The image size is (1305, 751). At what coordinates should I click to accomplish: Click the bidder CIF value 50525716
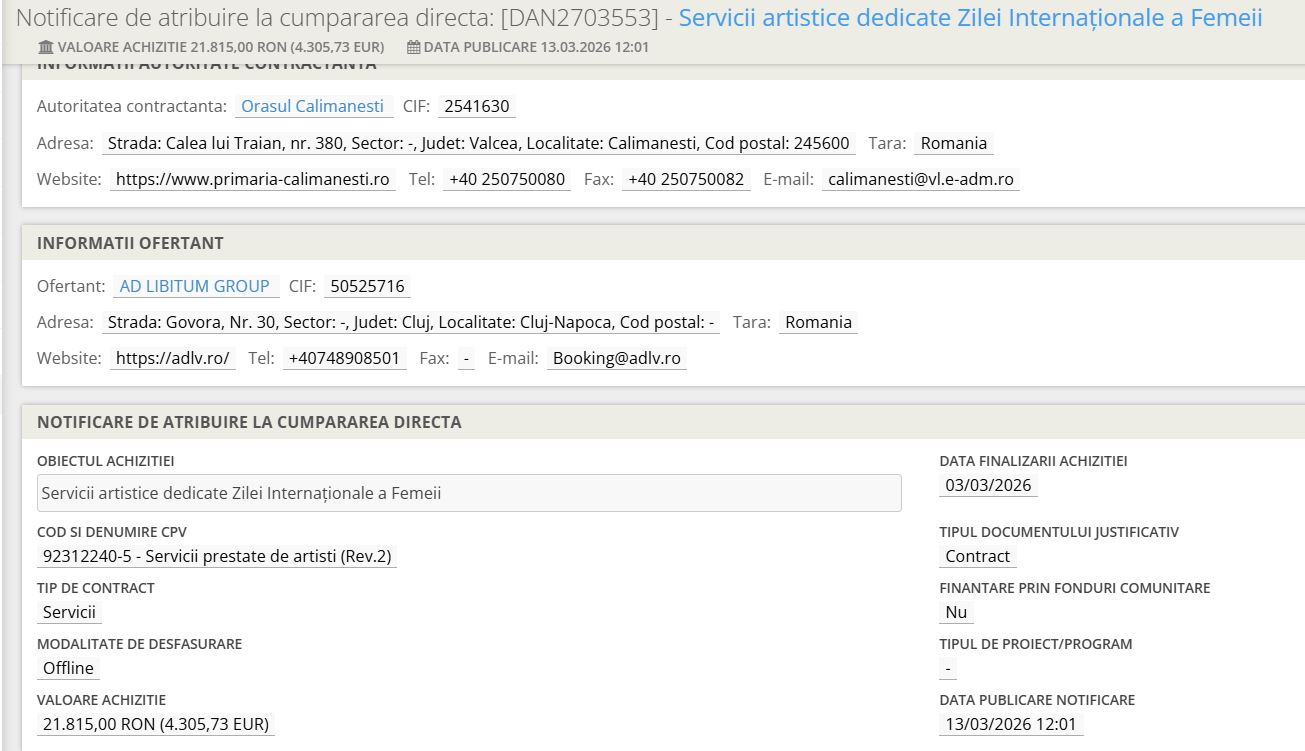pyautogui.click(x=367, y=286)
